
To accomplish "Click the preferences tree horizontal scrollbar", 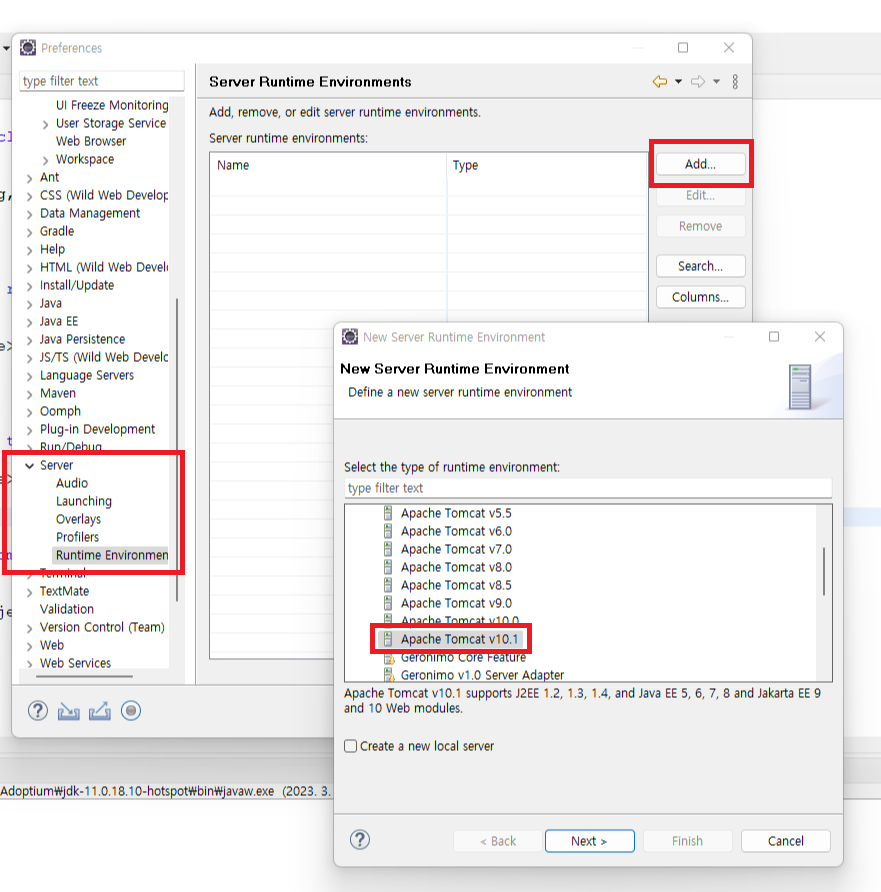I will 84,676.
